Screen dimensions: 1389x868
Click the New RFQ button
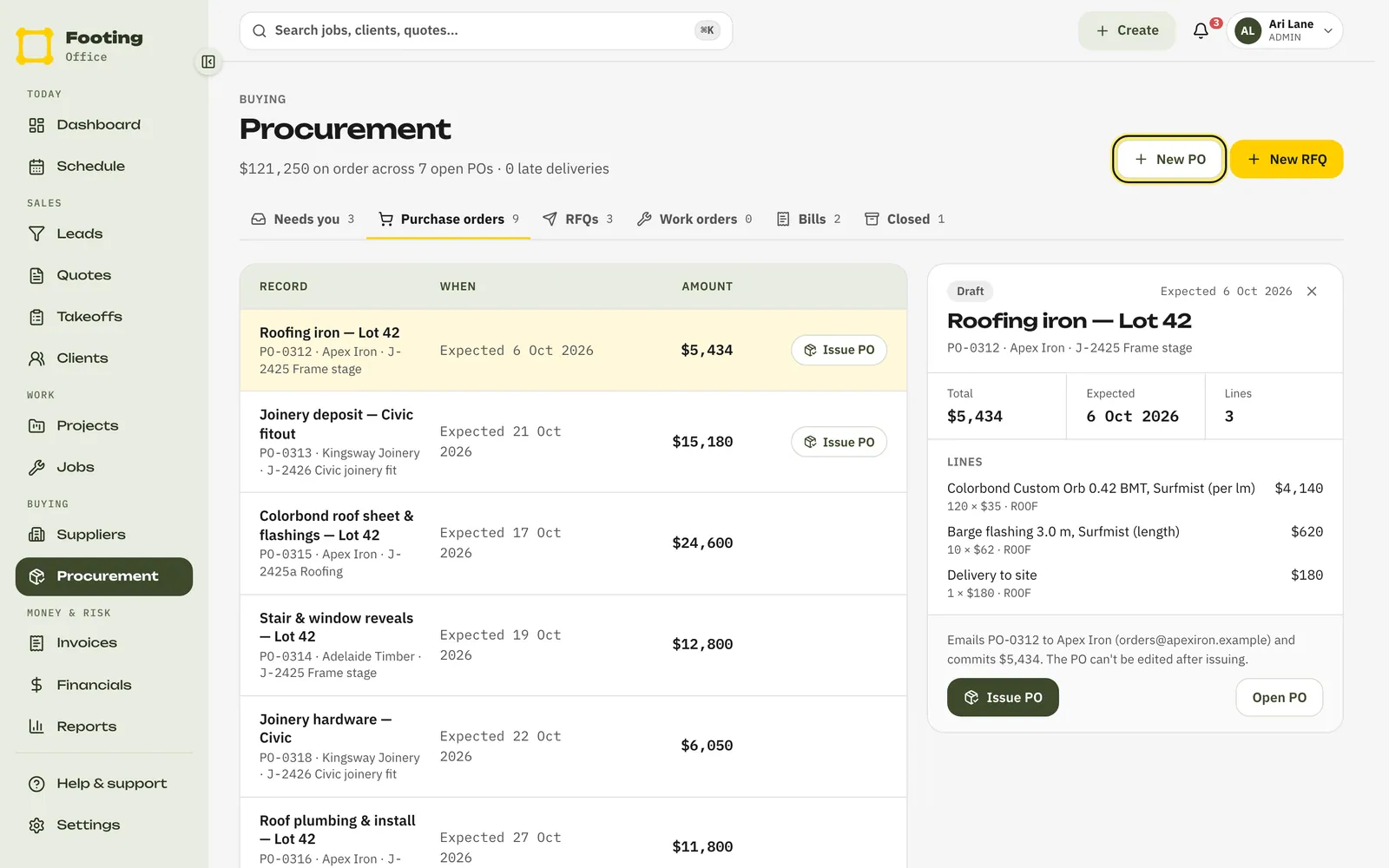pyautogui.click(x=1287, y=159)
